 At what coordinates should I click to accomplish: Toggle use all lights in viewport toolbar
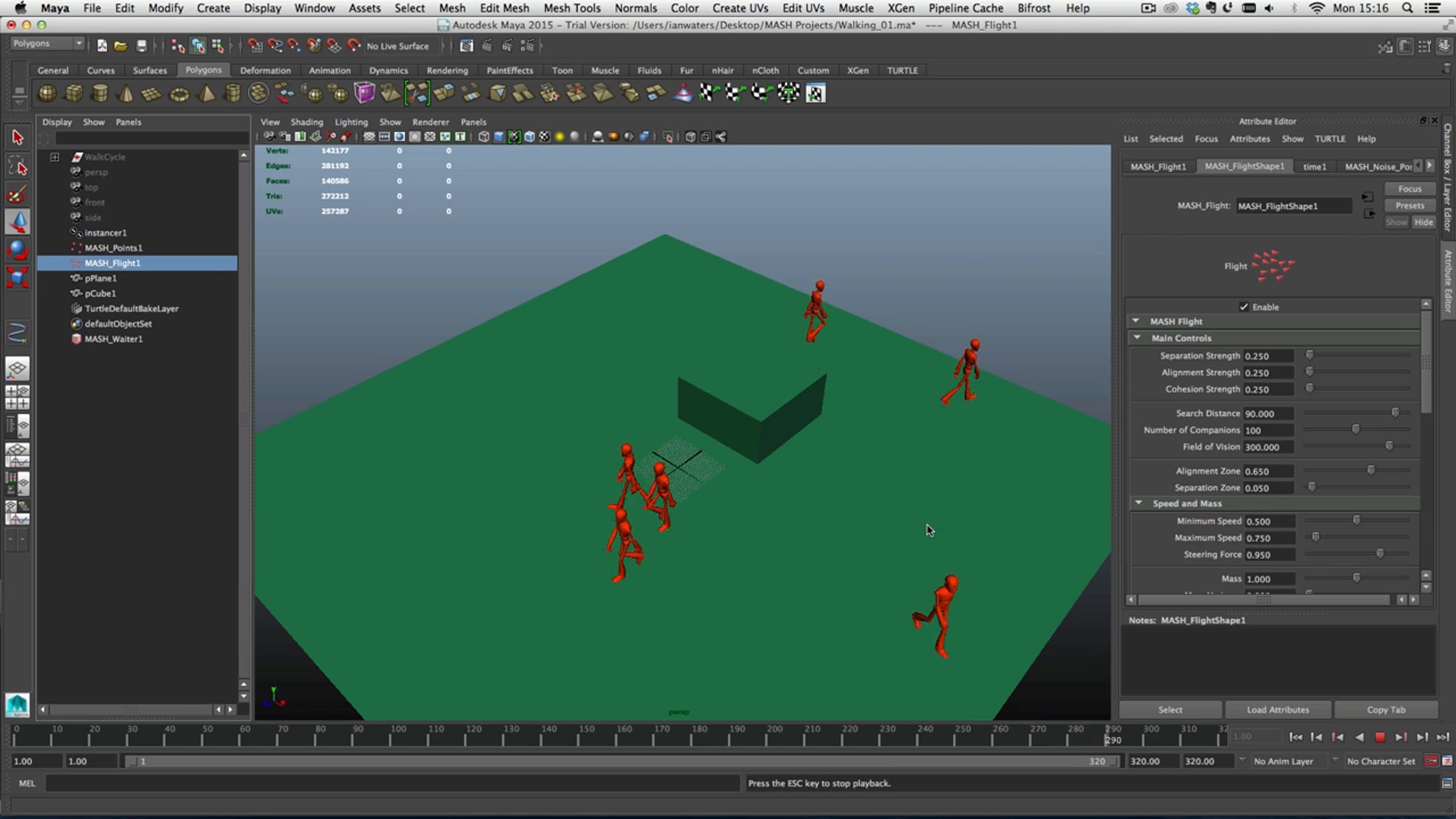[x=559, y=136]
